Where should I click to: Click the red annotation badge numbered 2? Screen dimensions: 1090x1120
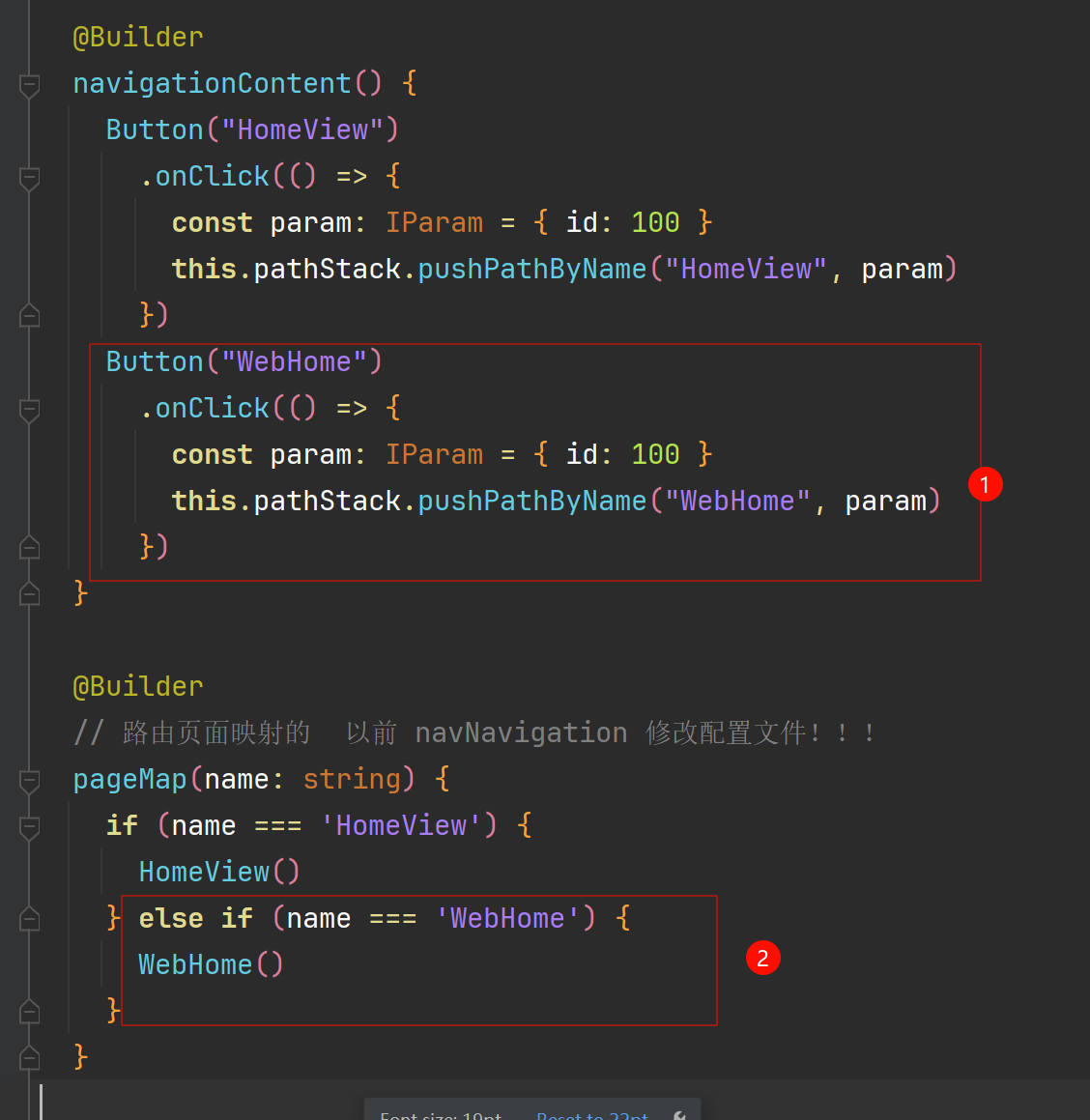click(x=763, y=958)
